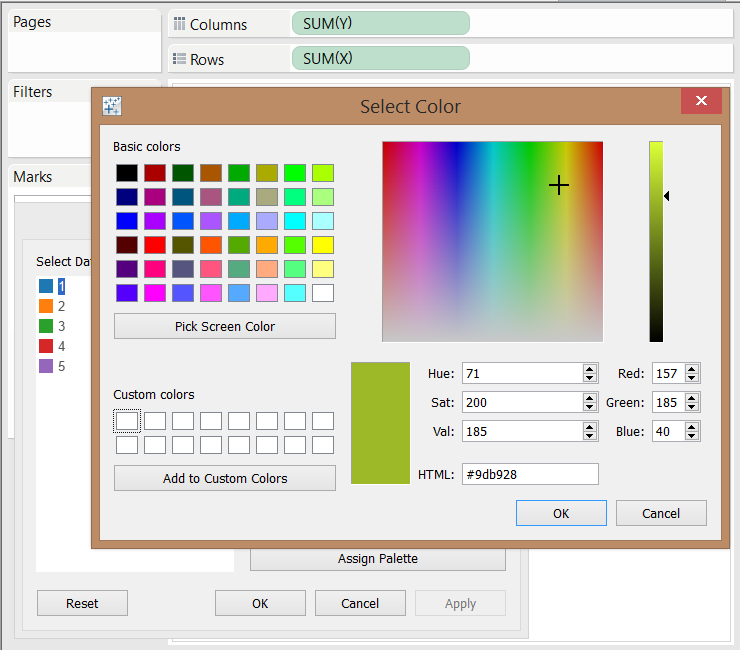Increase the Red value with up arrow
Image resolution: width=740 pixels, height=650 pixels.
pyautogui.click(x=692, y=369)
